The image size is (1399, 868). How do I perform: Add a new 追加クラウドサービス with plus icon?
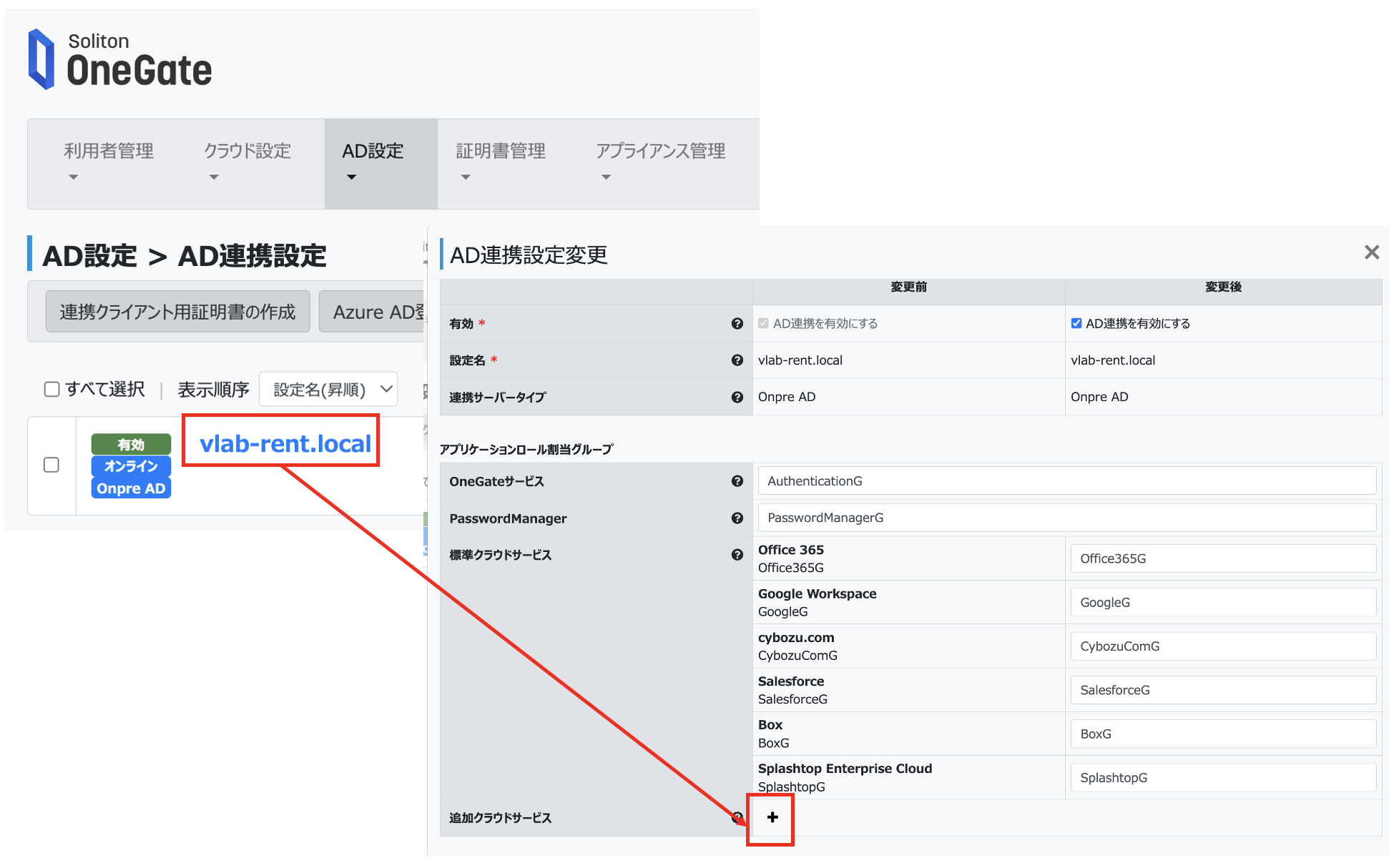tap(771, 817)
